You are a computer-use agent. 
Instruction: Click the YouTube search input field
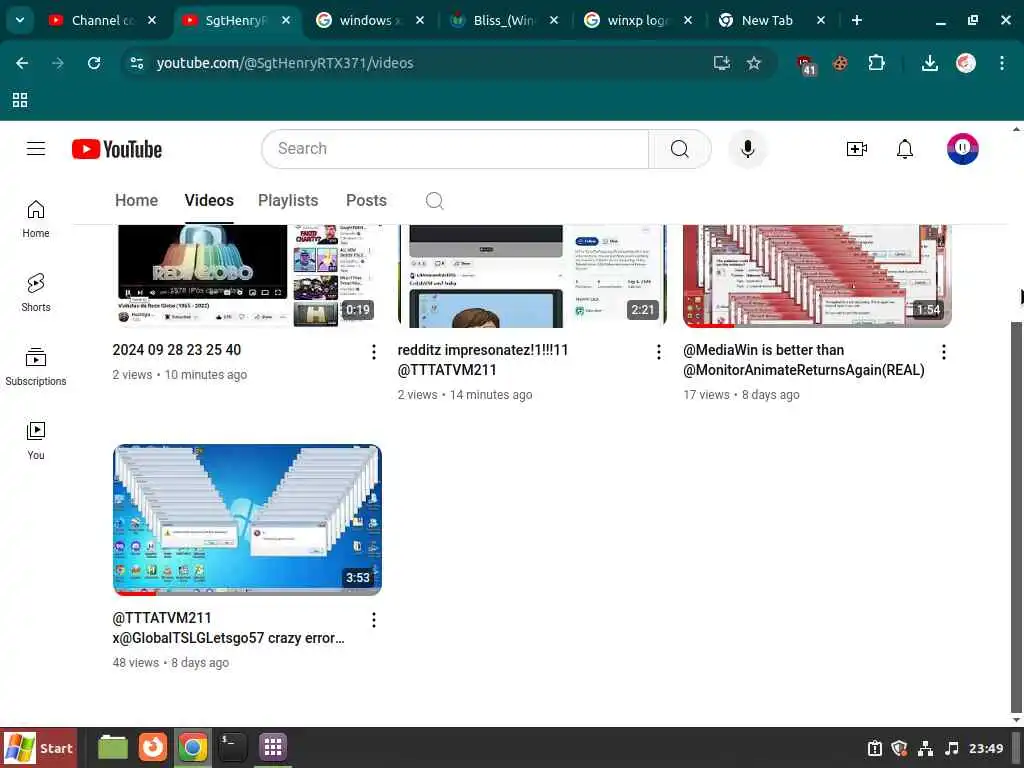(456, 149)
